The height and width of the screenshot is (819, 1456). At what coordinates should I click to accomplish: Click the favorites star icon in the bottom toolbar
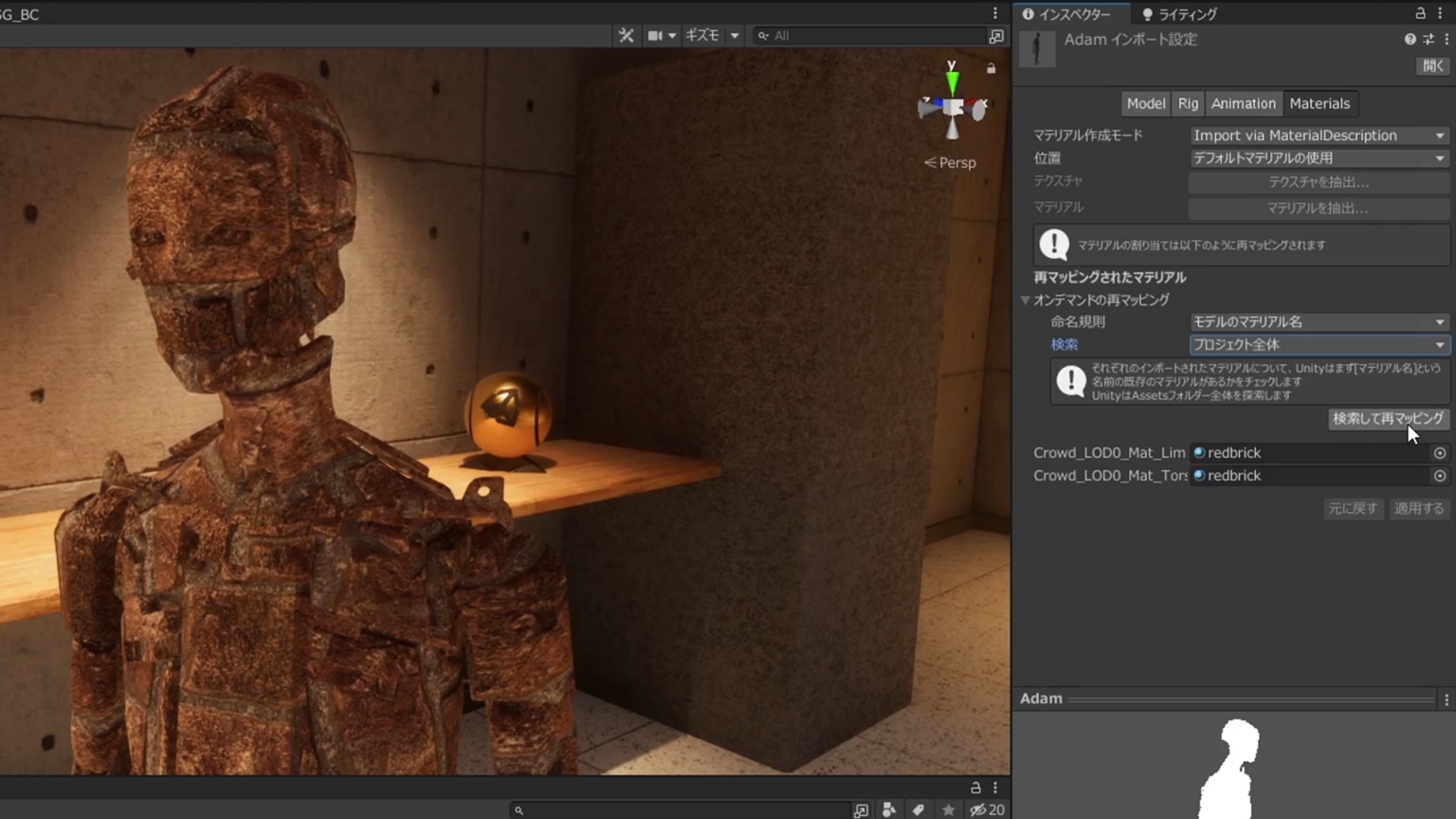pos(949,810)
